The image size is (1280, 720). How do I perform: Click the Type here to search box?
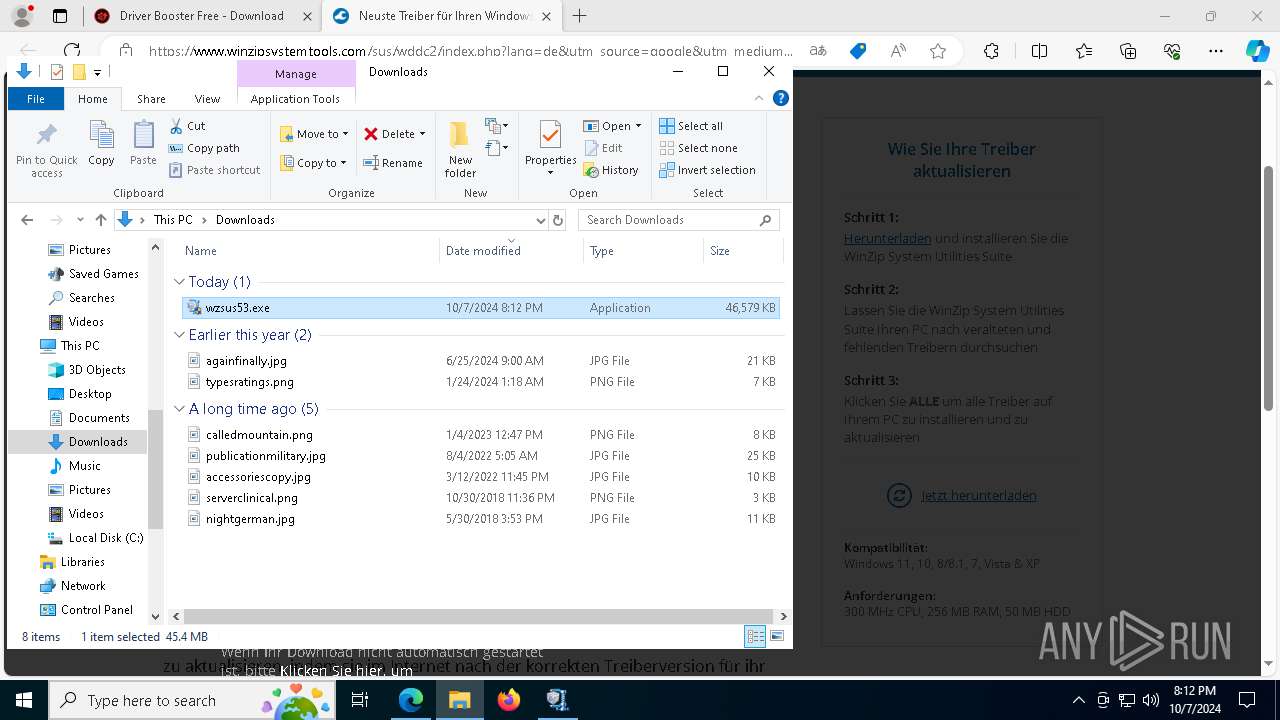[x=191, y=700]
